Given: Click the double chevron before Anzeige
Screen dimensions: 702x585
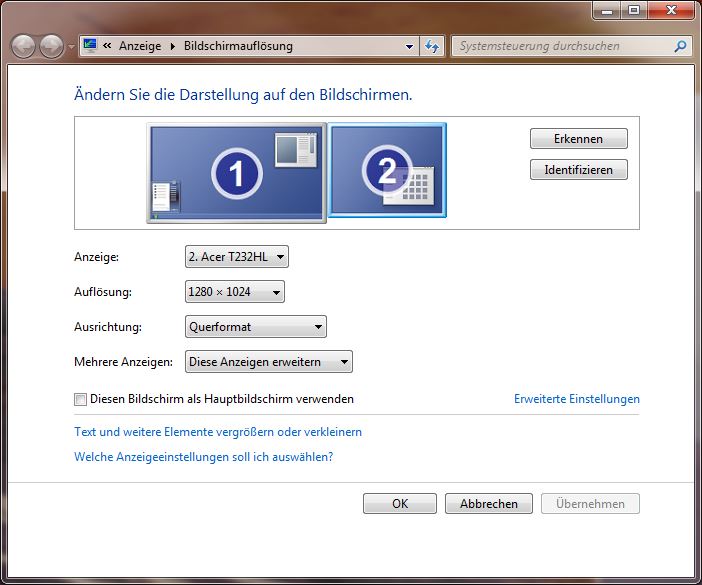Looking at the screenshot, I should (107, 46).
